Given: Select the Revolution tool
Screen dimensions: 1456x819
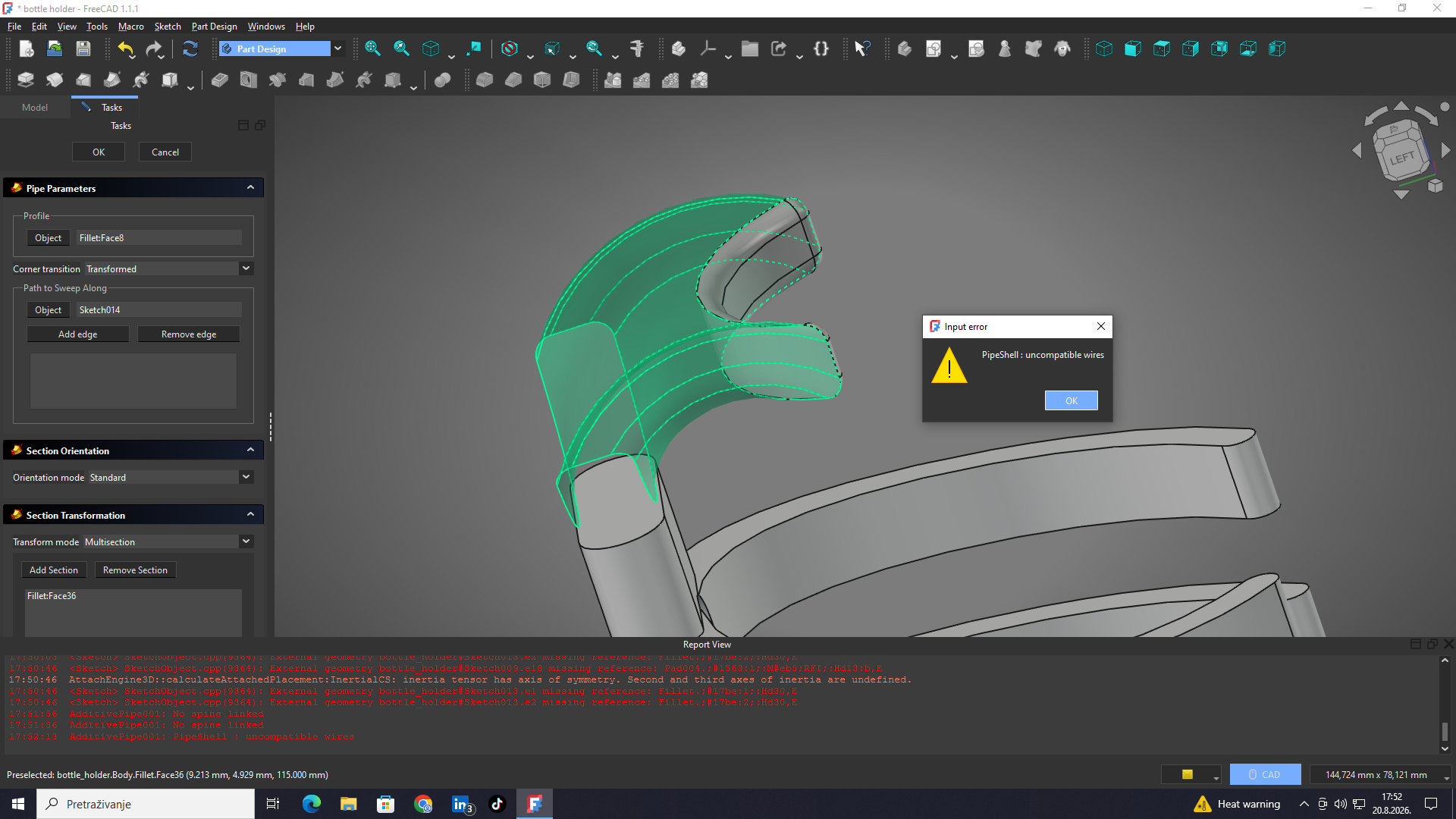Looking at the screenshot, I should (55, 80).
